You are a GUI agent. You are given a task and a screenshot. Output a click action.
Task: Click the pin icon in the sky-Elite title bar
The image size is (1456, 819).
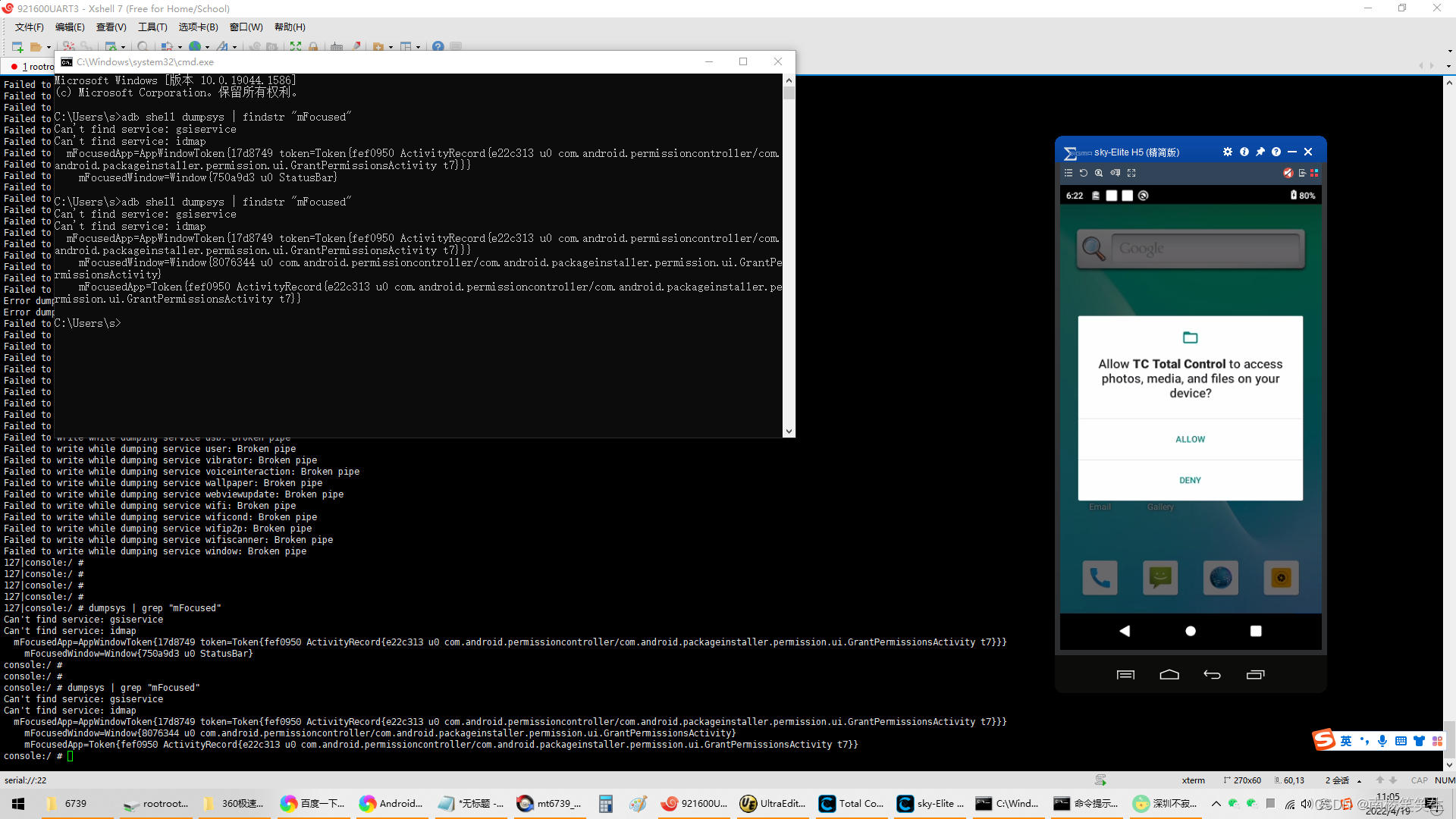pyautogui.click(x=1260, y=152)
